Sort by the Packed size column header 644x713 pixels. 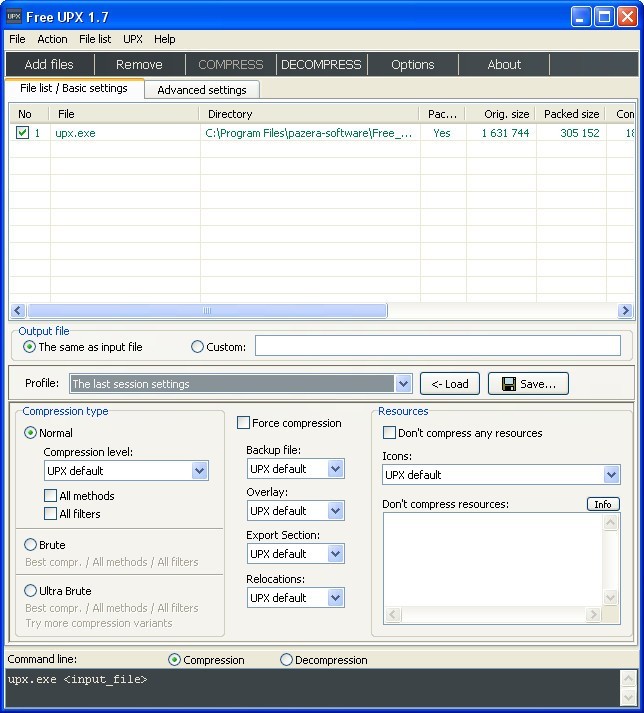click(571, 114)
